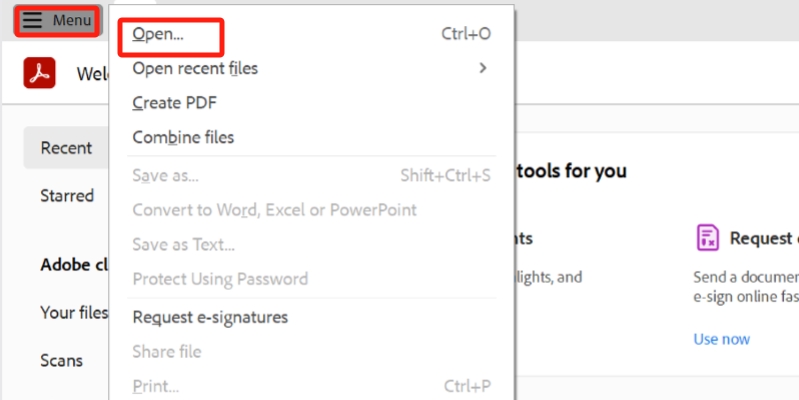
Task: Click Save as Text... option
Action: point(184,244)
